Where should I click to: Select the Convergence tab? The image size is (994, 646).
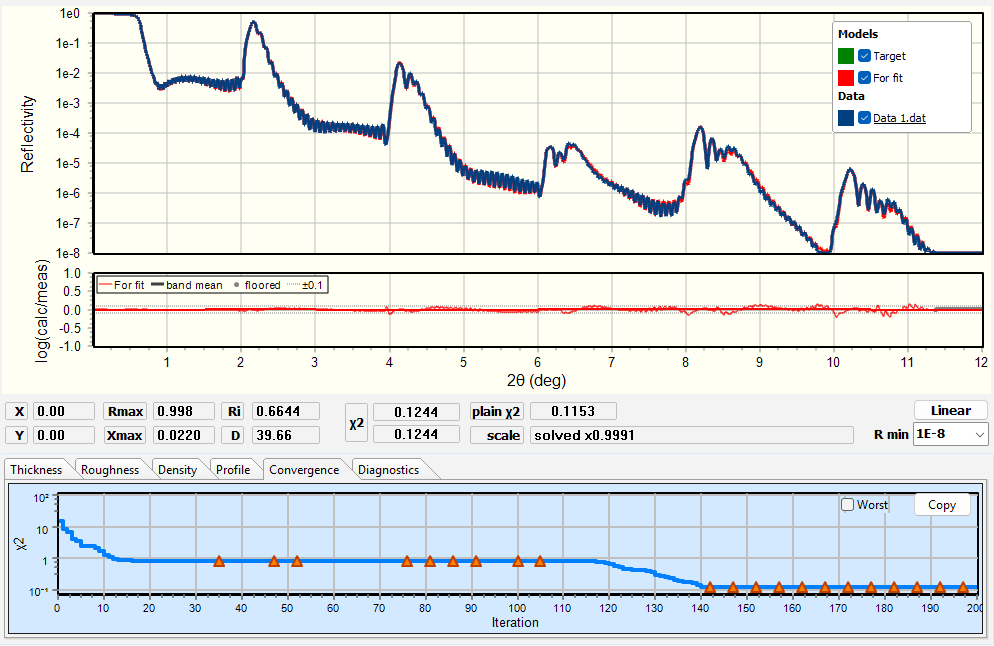[x=304, y=470]
